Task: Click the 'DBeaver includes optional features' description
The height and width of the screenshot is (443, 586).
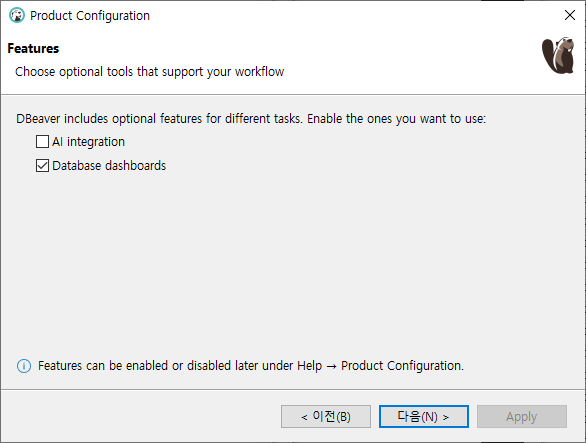Action: 251,119
